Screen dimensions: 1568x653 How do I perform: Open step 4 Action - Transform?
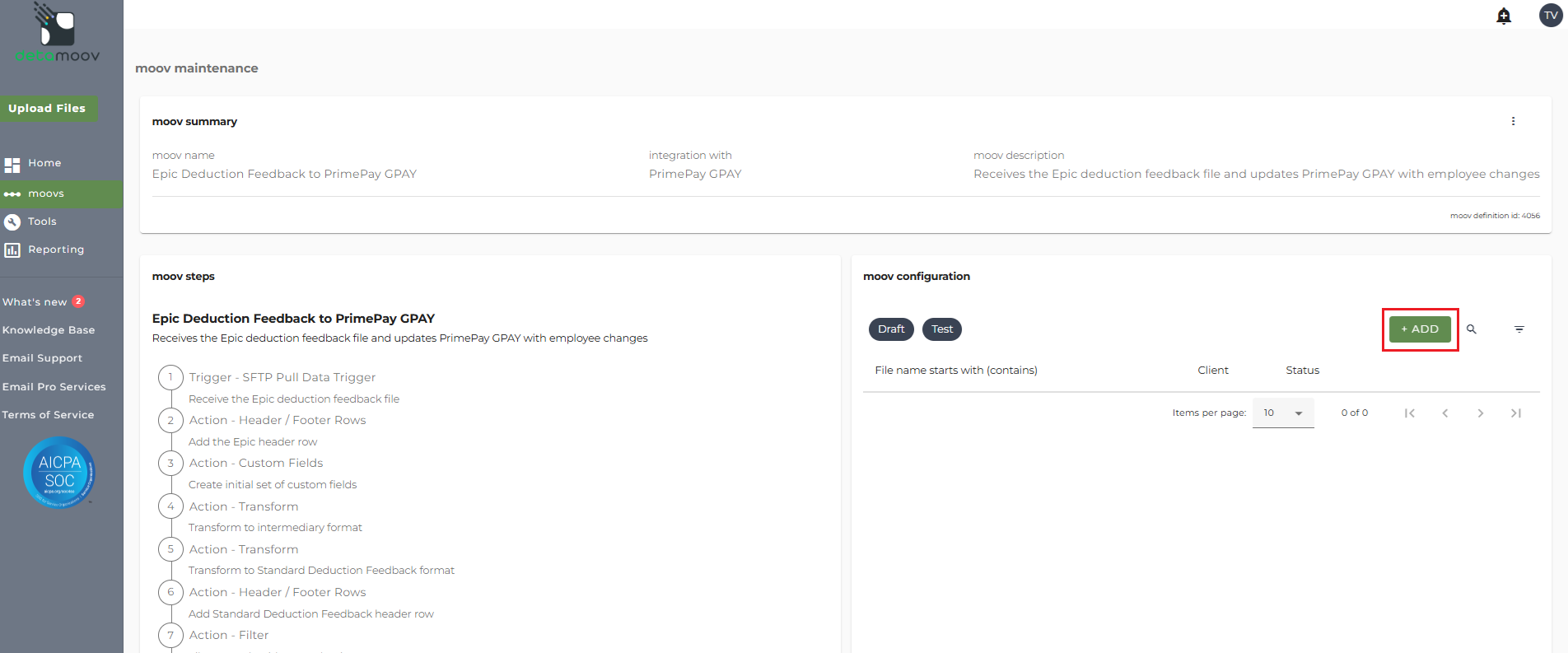point(244,506)
